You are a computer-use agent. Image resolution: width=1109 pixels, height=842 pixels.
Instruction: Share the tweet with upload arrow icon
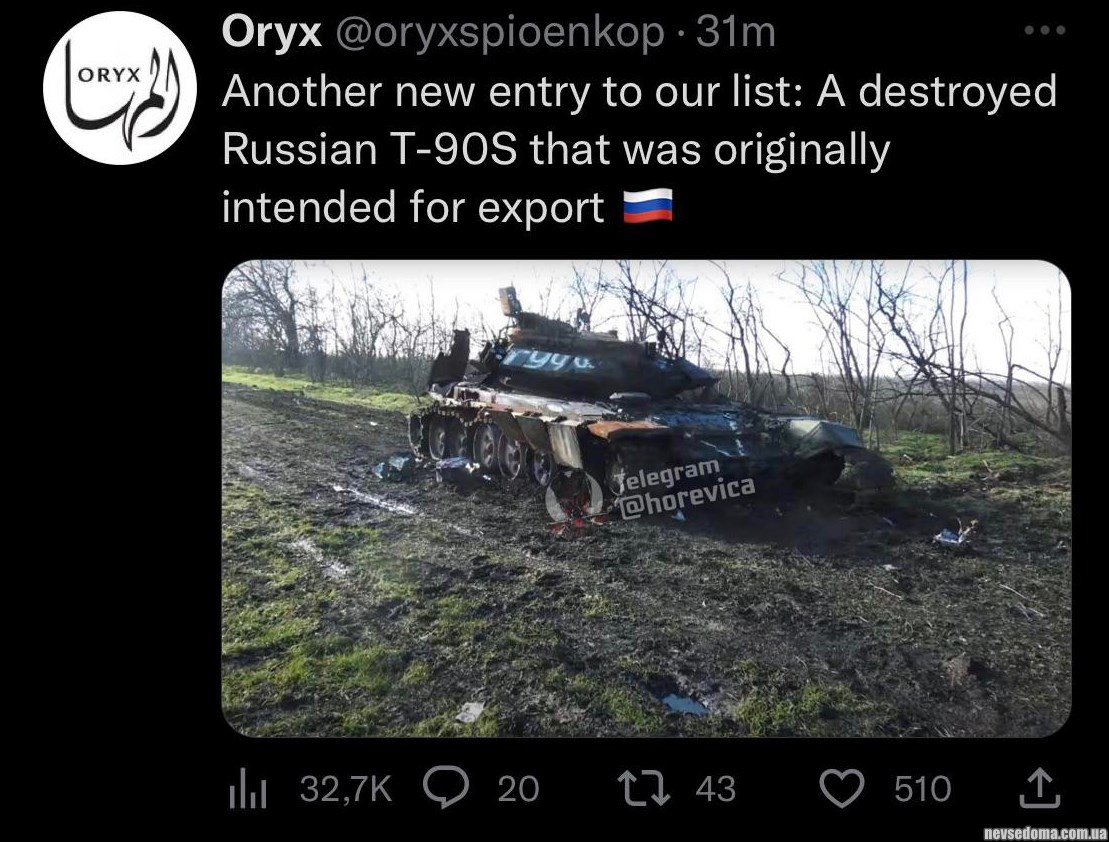tap(1040, 788)
